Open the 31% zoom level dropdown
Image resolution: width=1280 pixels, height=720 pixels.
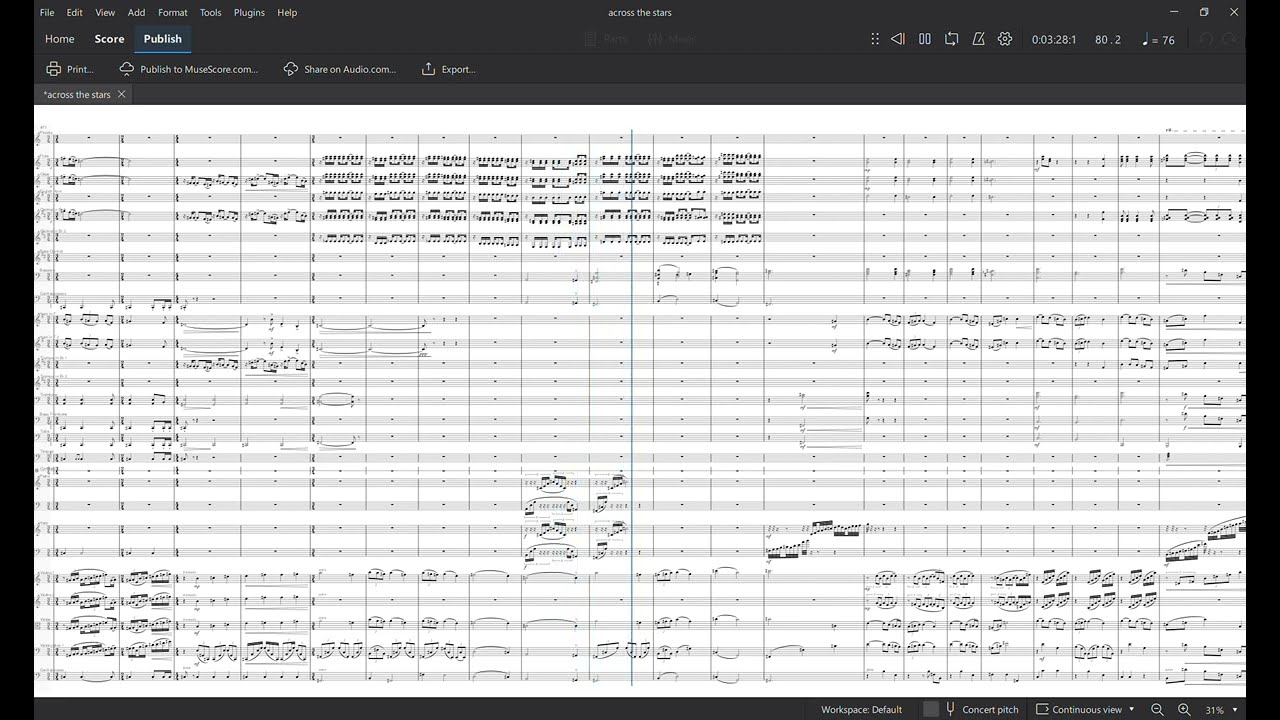click(1221, 709)
